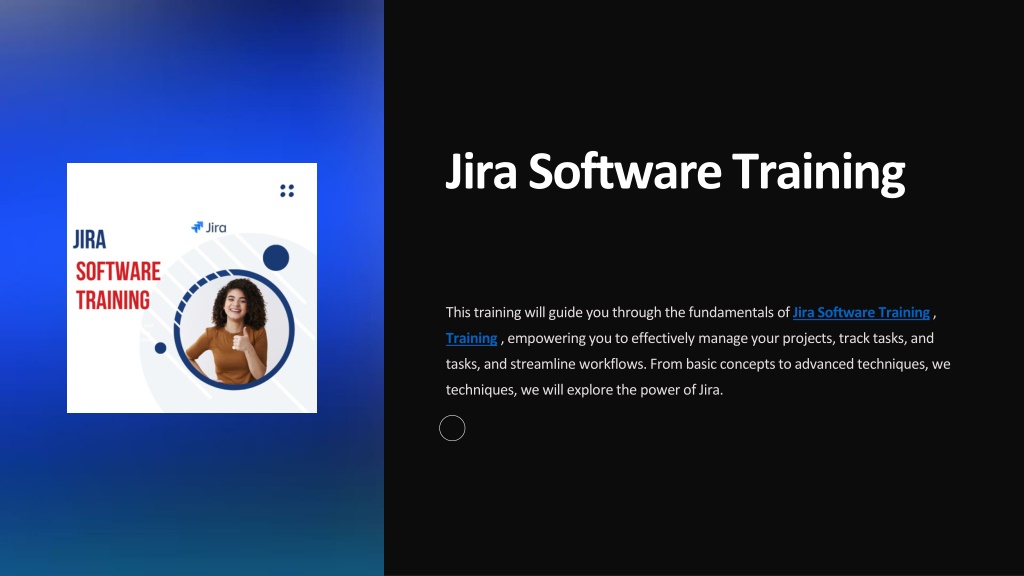This screenshot has width=1024, height=576.
Task: Select the Jira Software Training promo image
Action: (192, 288)
